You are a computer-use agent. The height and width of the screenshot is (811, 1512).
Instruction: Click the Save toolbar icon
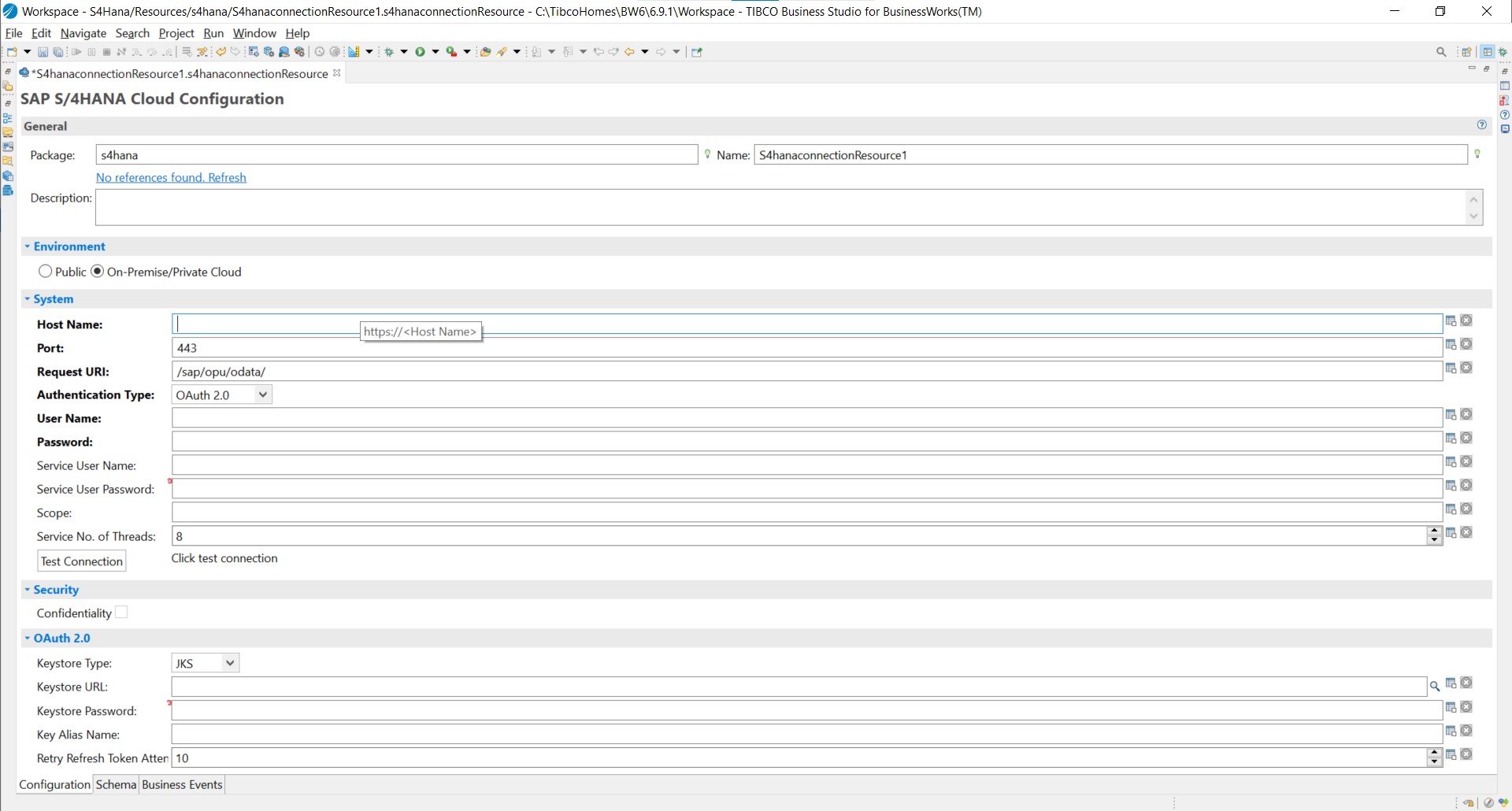43,52
